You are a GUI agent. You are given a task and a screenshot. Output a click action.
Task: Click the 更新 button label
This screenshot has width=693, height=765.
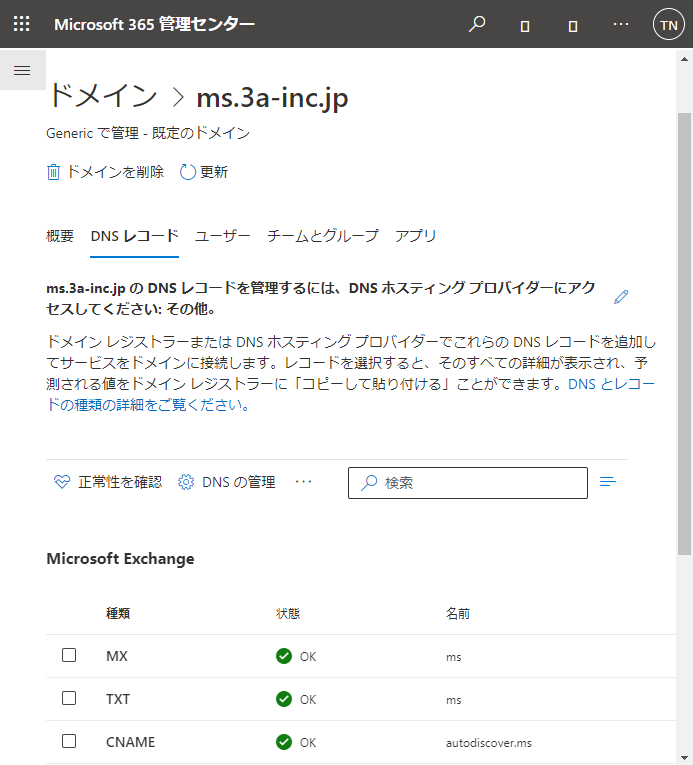tap(214, 172)
